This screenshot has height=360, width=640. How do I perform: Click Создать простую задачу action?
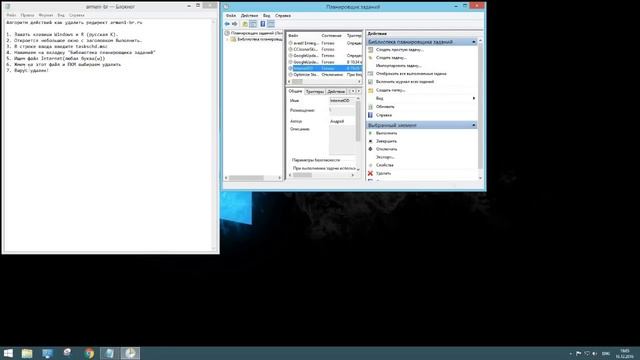click(x=400, y=49)
